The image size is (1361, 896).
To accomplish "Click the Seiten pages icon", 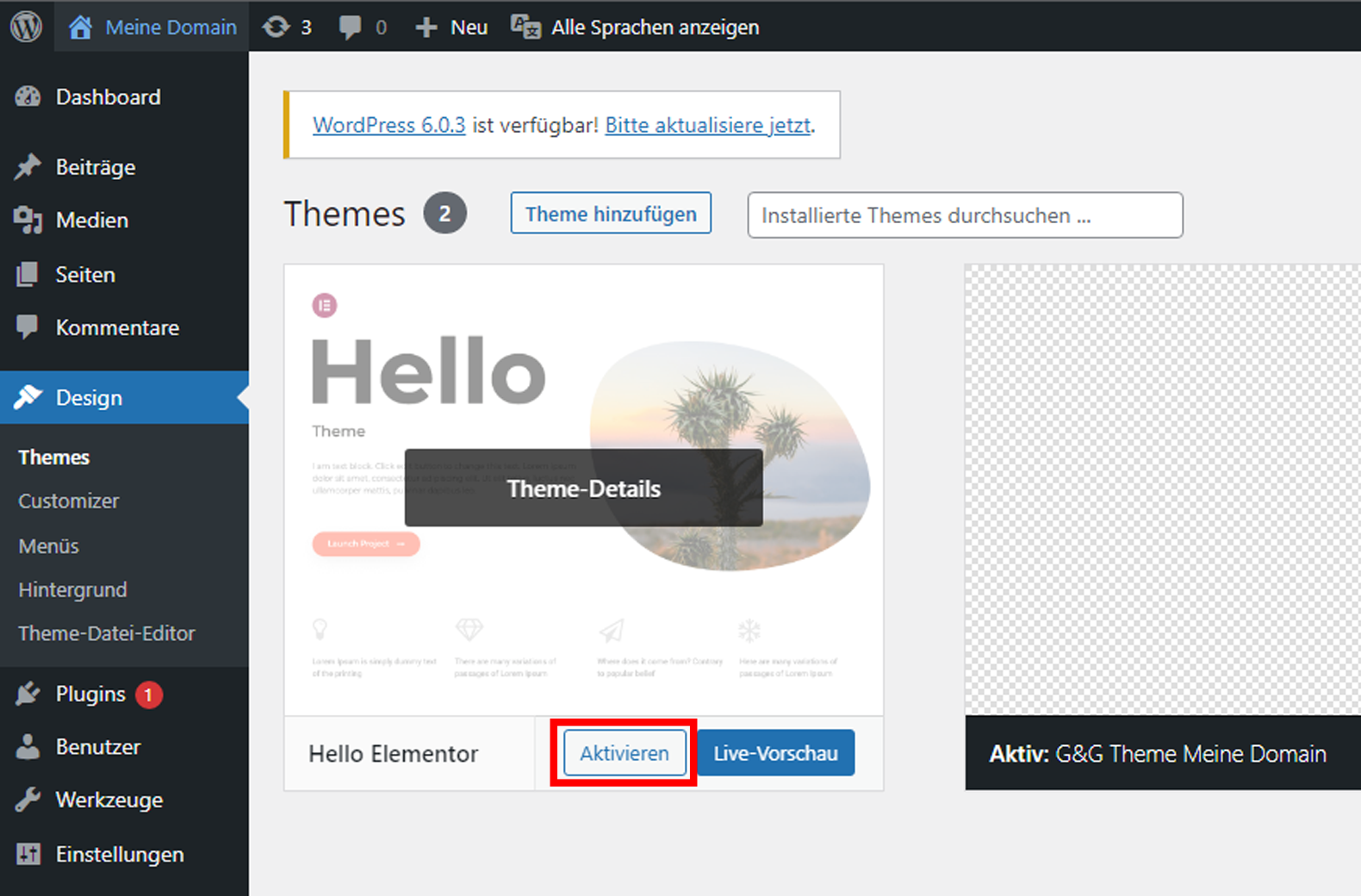I will point(28,274).
